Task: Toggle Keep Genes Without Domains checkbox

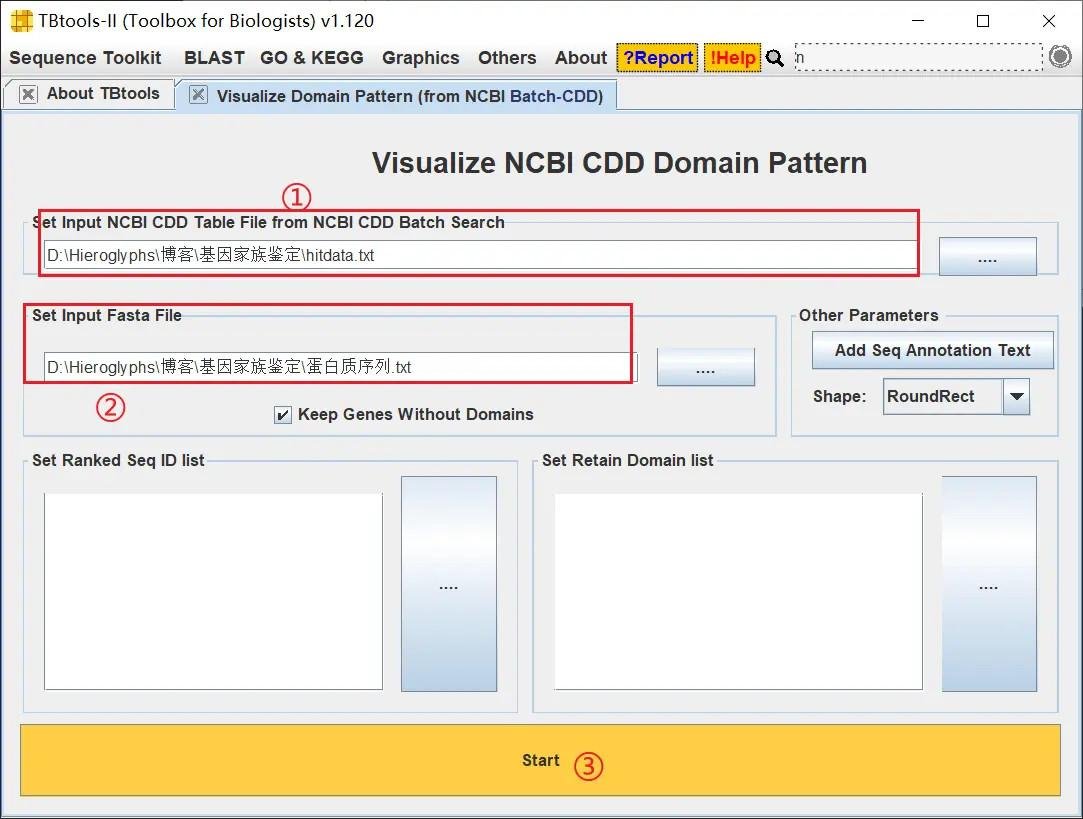Action: pos(282,415)
